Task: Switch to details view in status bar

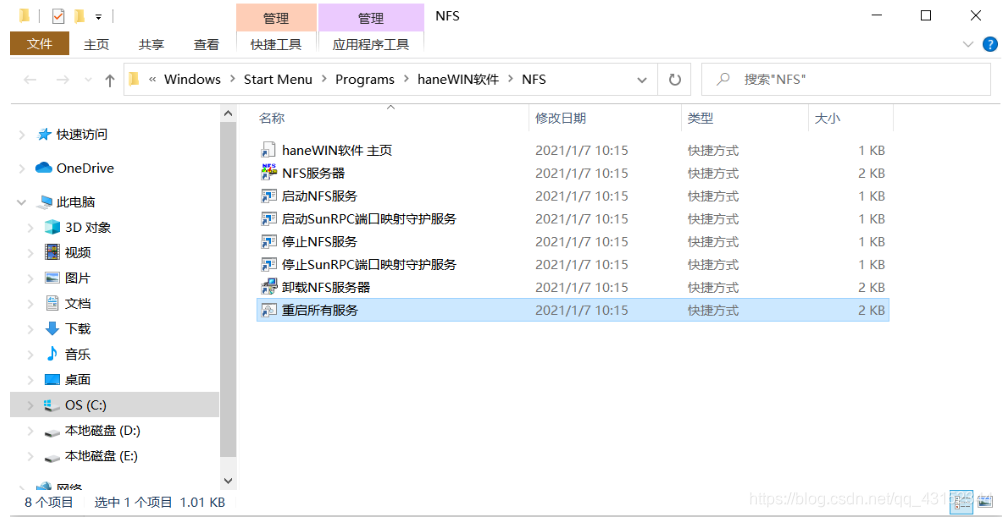Action: pyautogui.click(x=959, y=503)
